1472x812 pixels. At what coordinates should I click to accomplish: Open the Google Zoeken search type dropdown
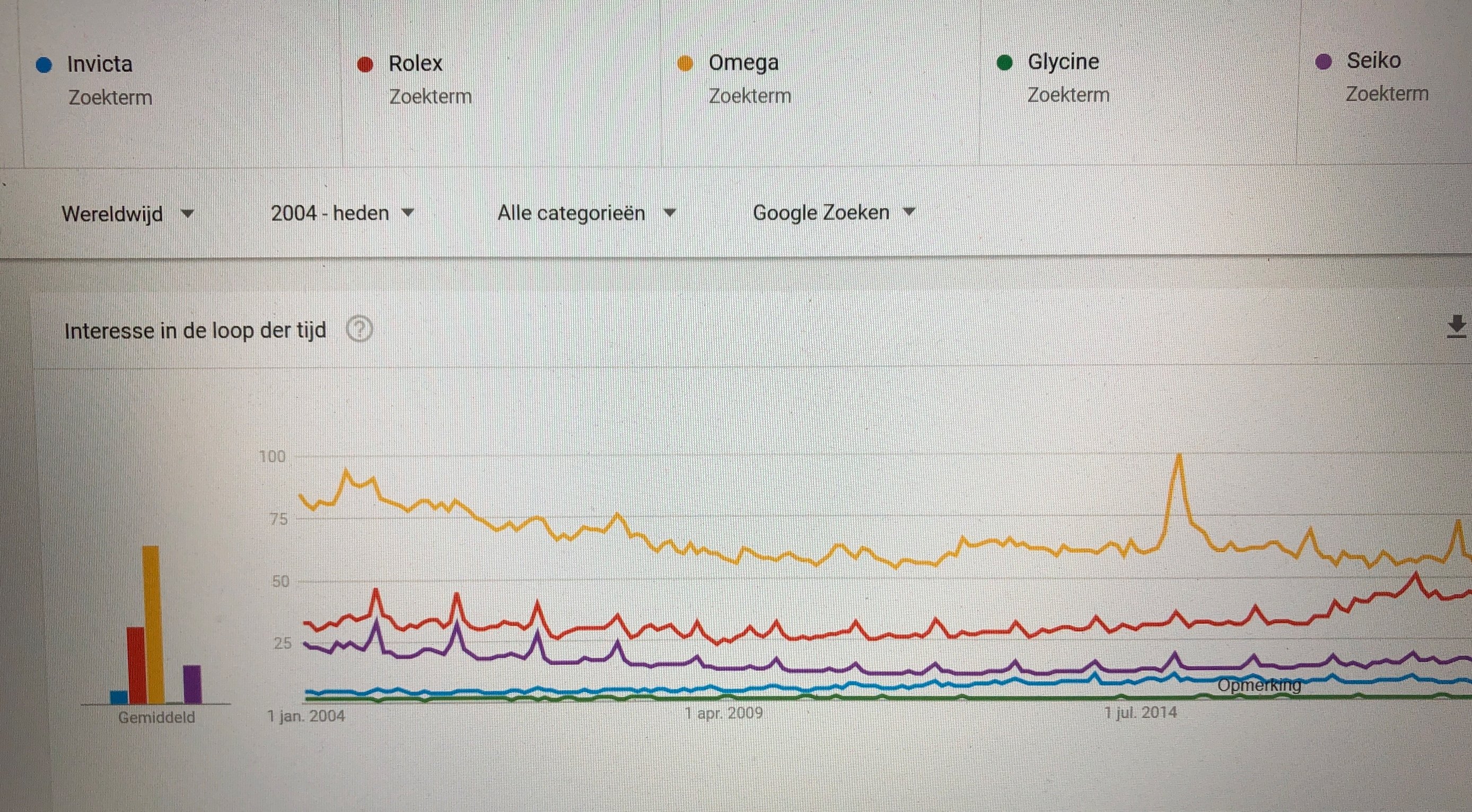coord(833,213)
